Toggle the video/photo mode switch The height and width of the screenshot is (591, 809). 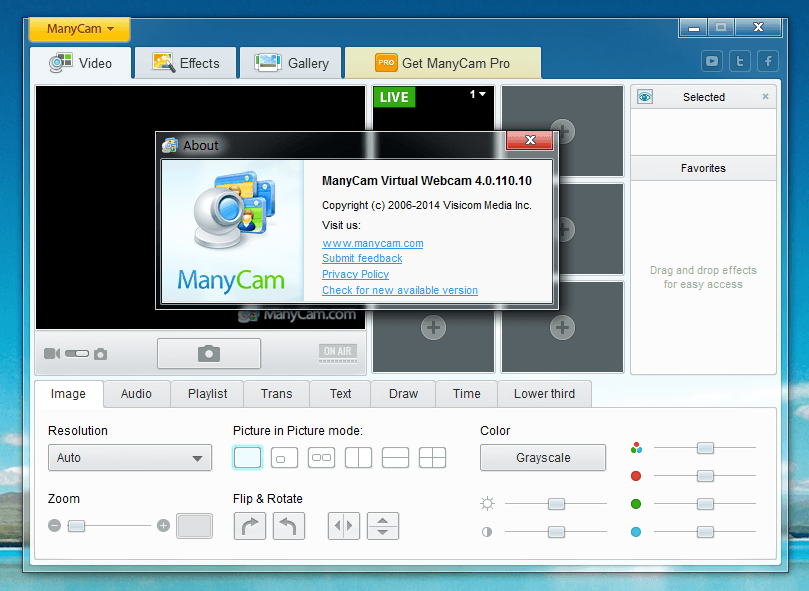coord(77,354)
